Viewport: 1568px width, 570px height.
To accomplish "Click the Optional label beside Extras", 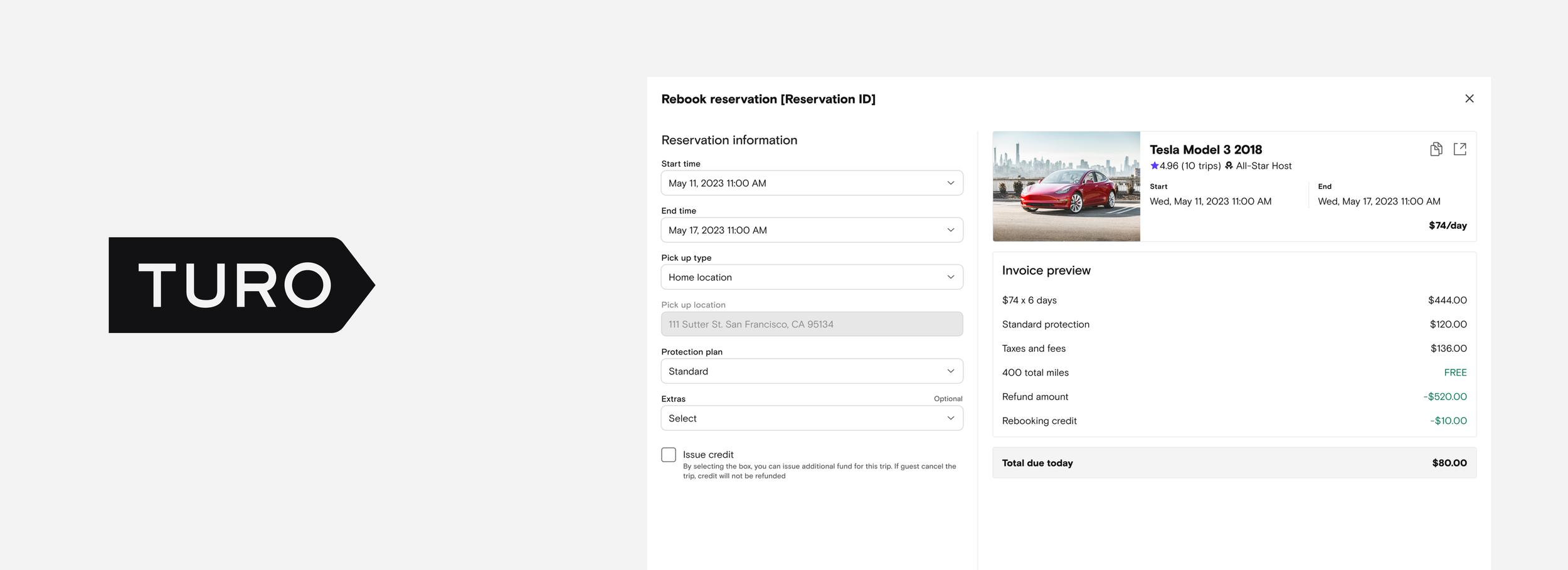I will 948,399.
